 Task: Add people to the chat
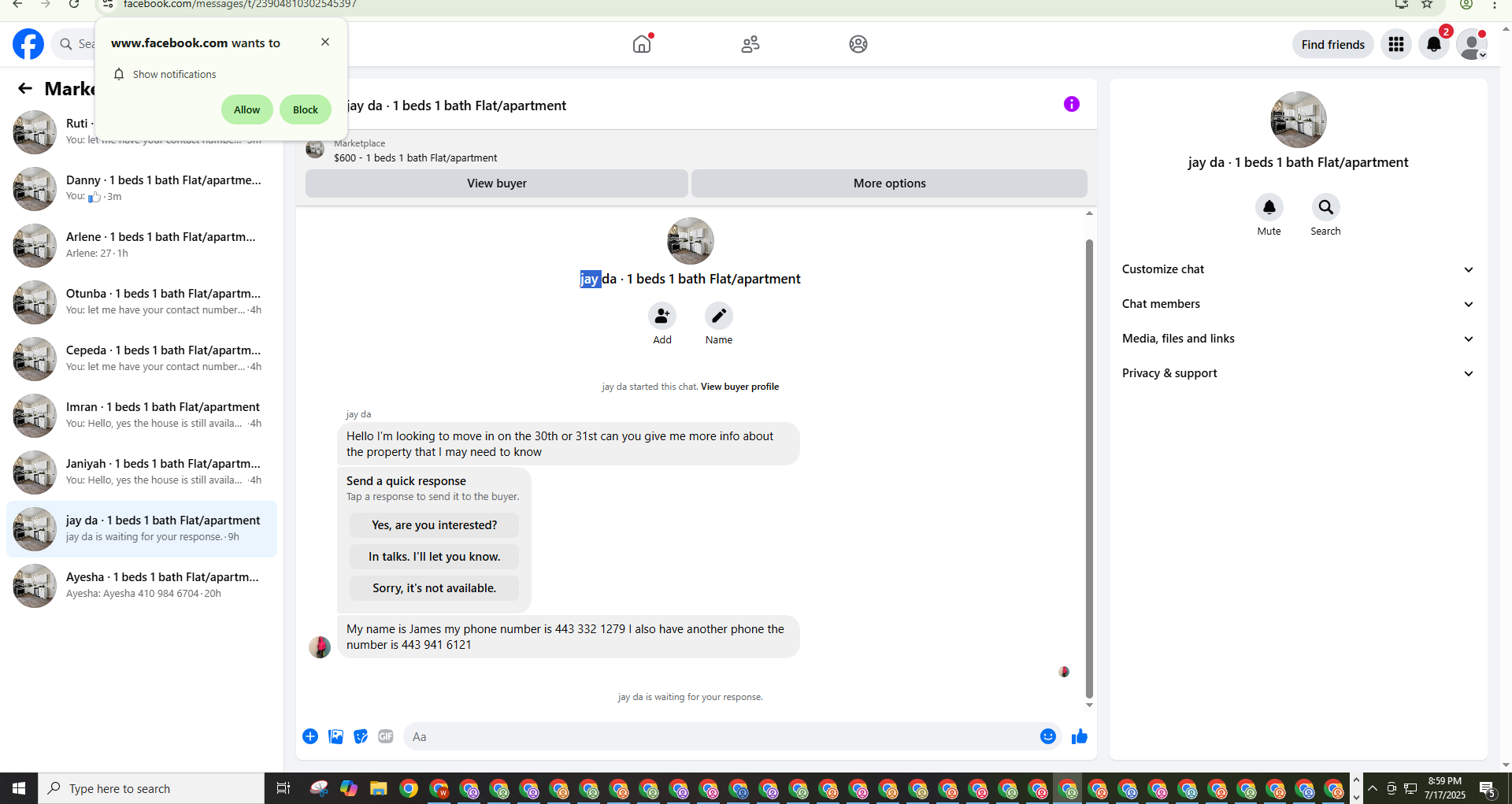click(662, 316)
